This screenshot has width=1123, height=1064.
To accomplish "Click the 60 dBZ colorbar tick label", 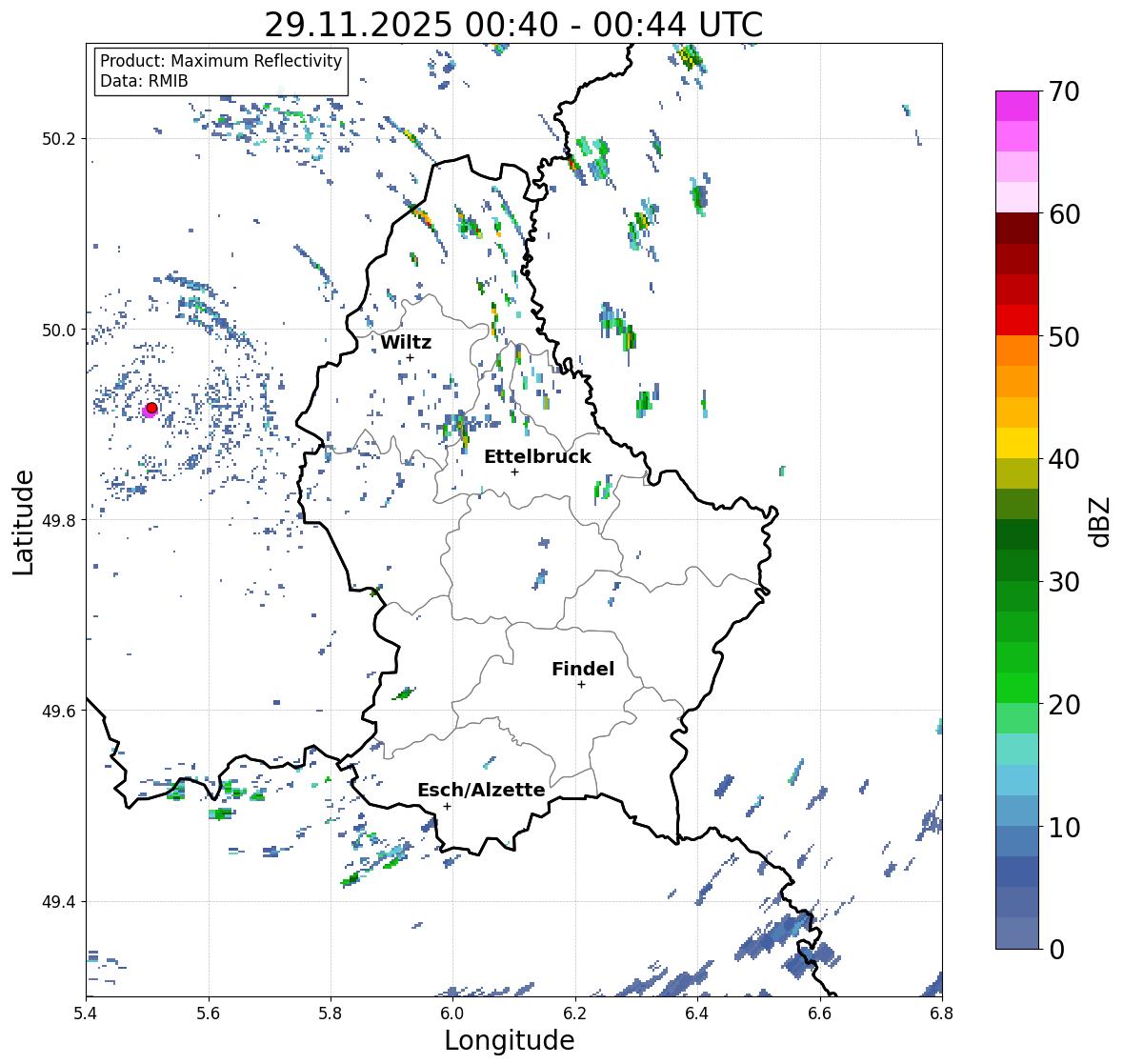I will pos(1064,214).
